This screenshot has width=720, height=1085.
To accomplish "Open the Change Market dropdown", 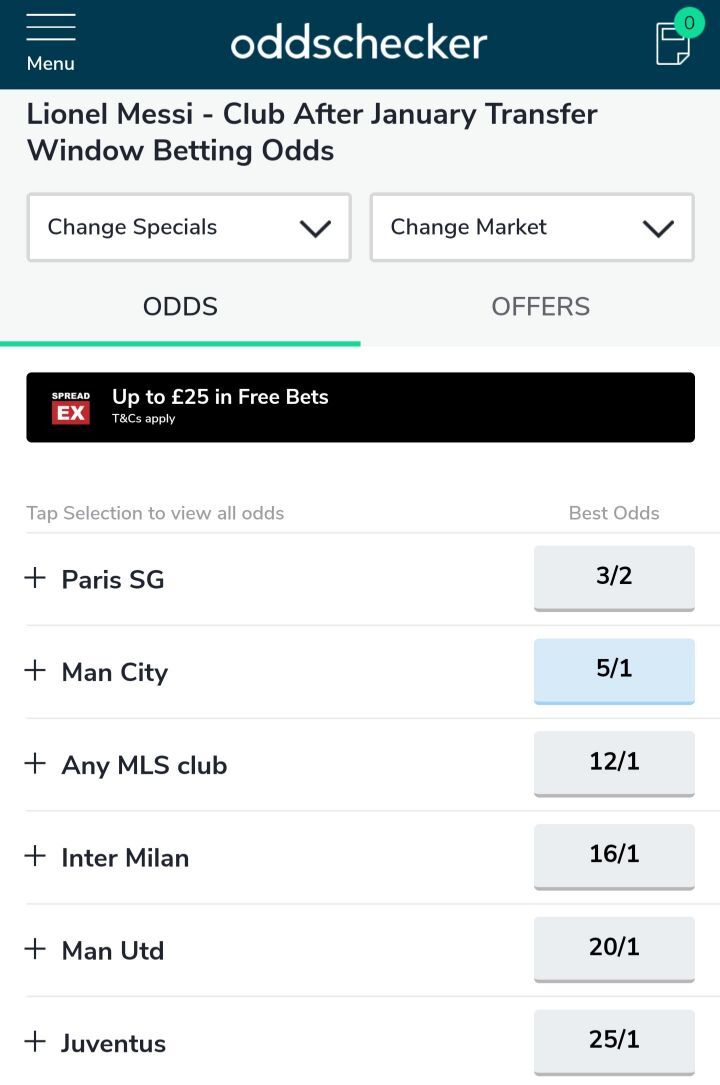I will [532, 228].
